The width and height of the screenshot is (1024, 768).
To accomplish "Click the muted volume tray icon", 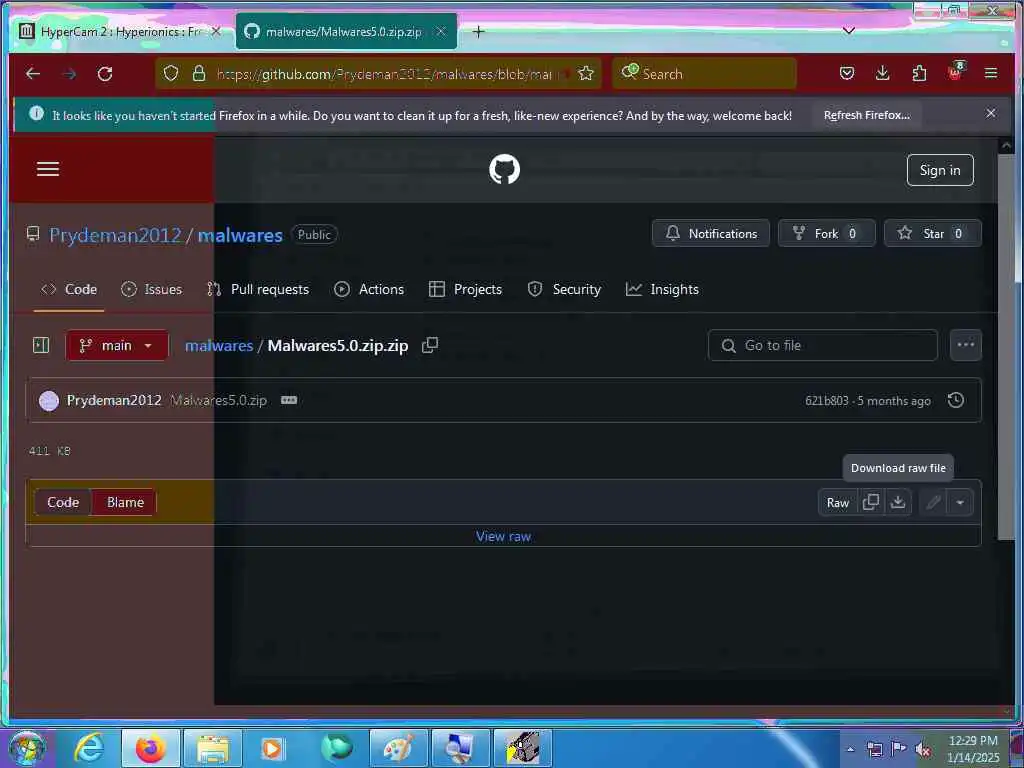I will pyautogui.click(x=922, y=750).
